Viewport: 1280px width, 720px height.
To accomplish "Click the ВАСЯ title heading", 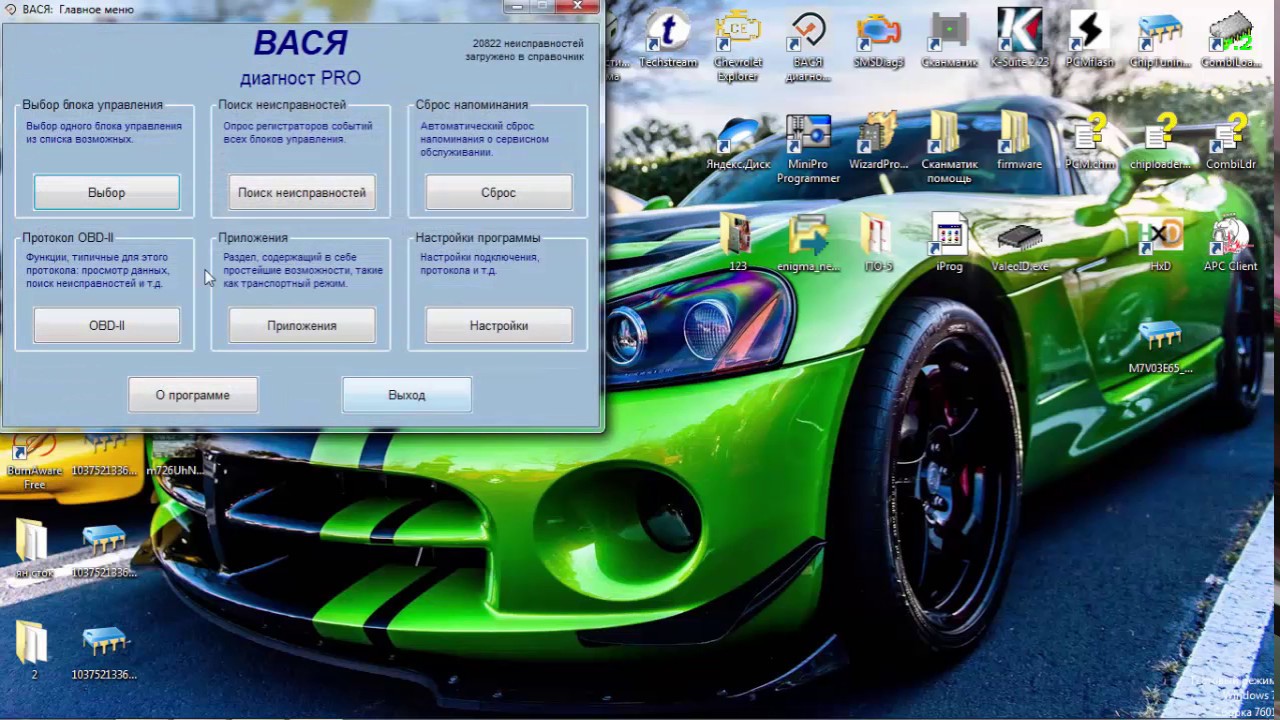I will coord(300,43).
